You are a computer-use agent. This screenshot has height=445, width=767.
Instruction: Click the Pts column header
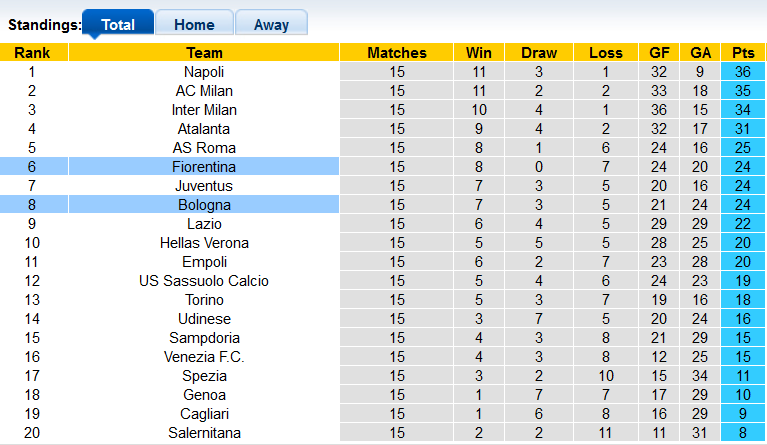point(743,53)
